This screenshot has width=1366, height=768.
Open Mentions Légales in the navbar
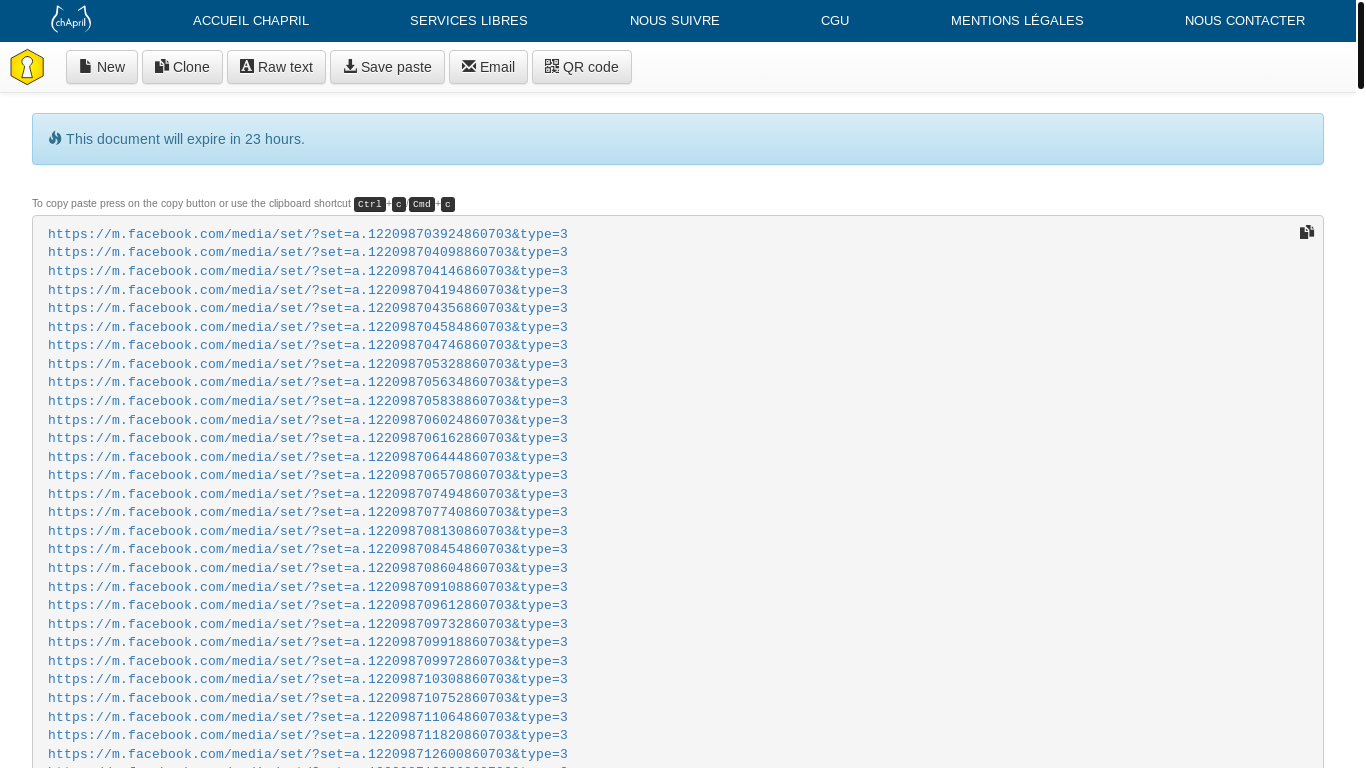pos(1017,20)
